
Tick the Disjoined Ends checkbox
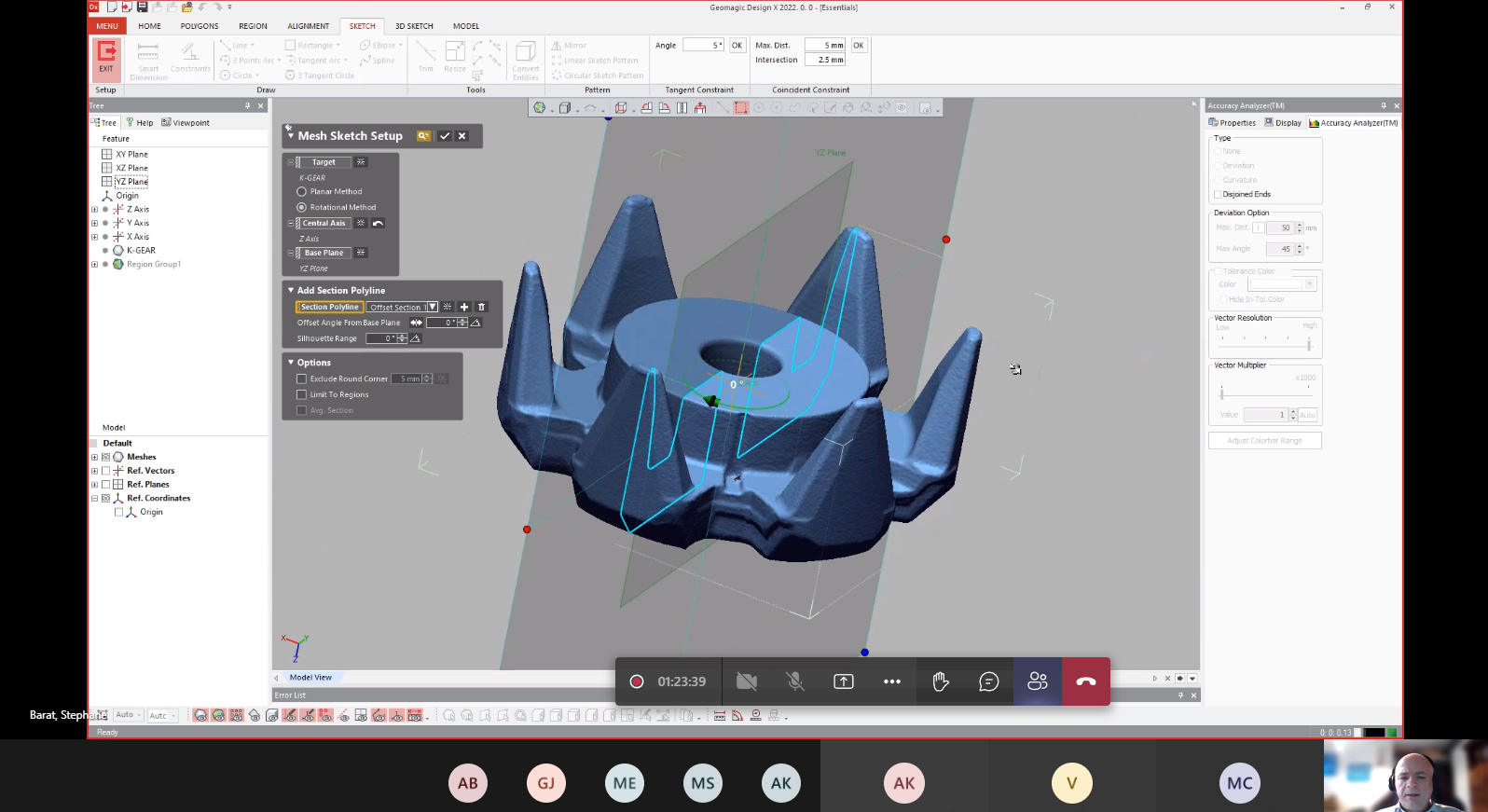click(1218, 195)
